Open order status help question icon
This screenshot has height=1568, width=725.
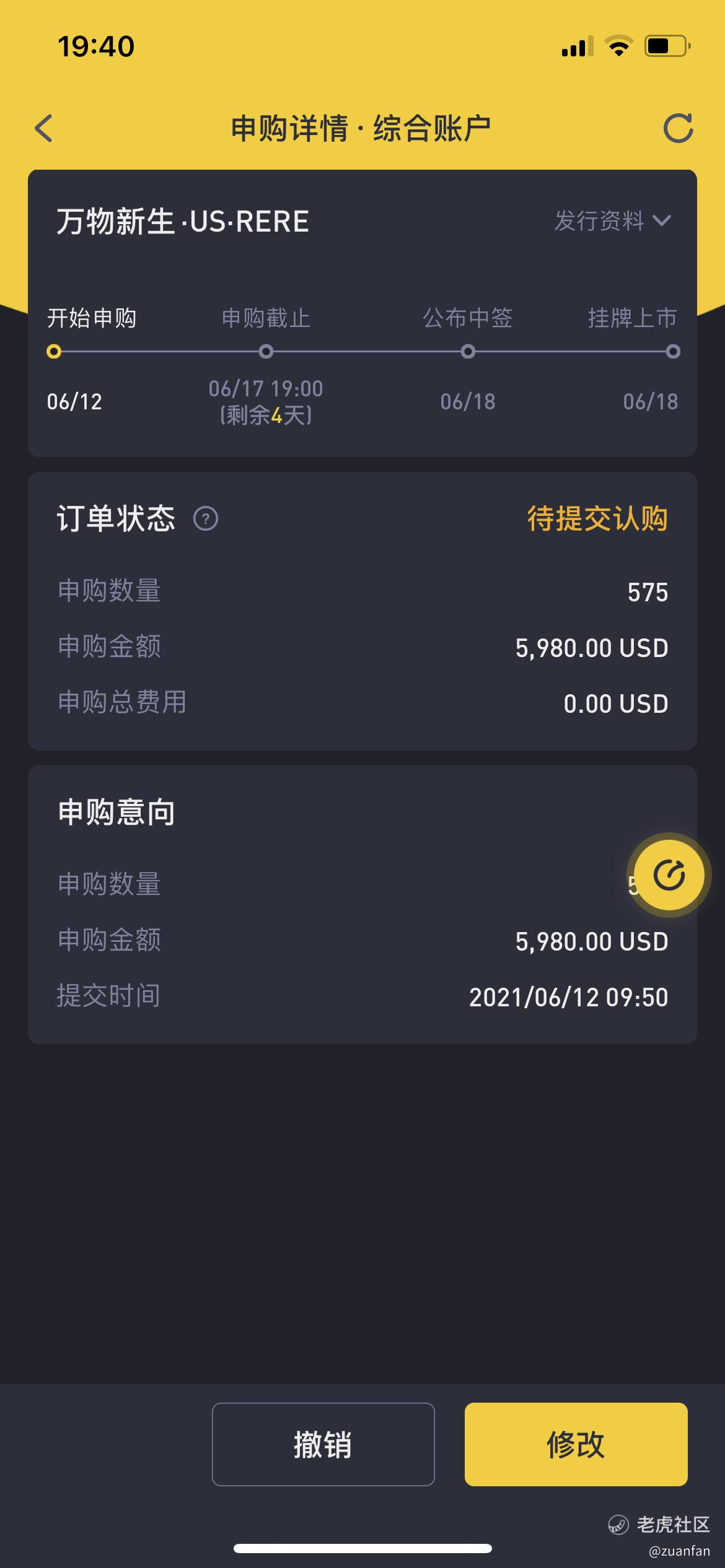(206, 518)
